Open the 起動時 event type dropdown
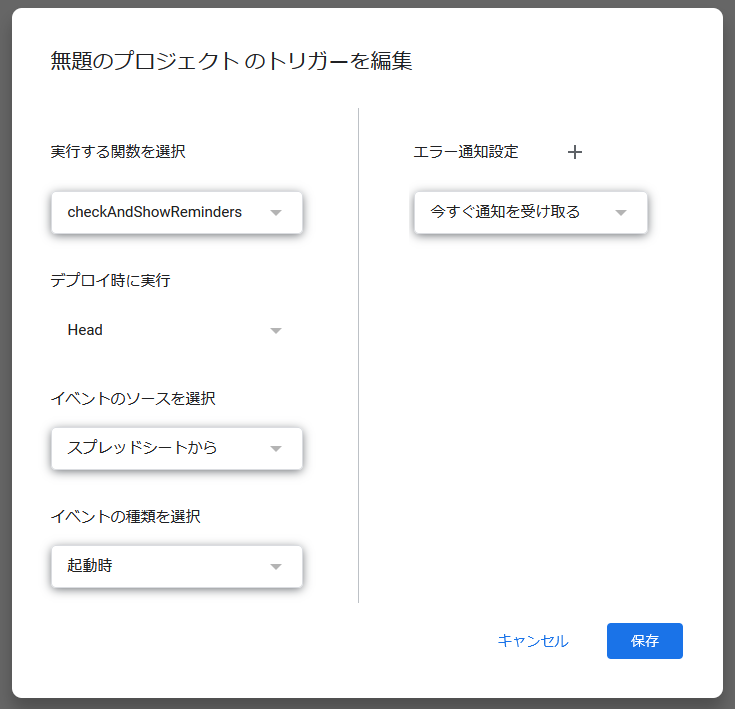The image size is (735, 709). click(177, 566)
